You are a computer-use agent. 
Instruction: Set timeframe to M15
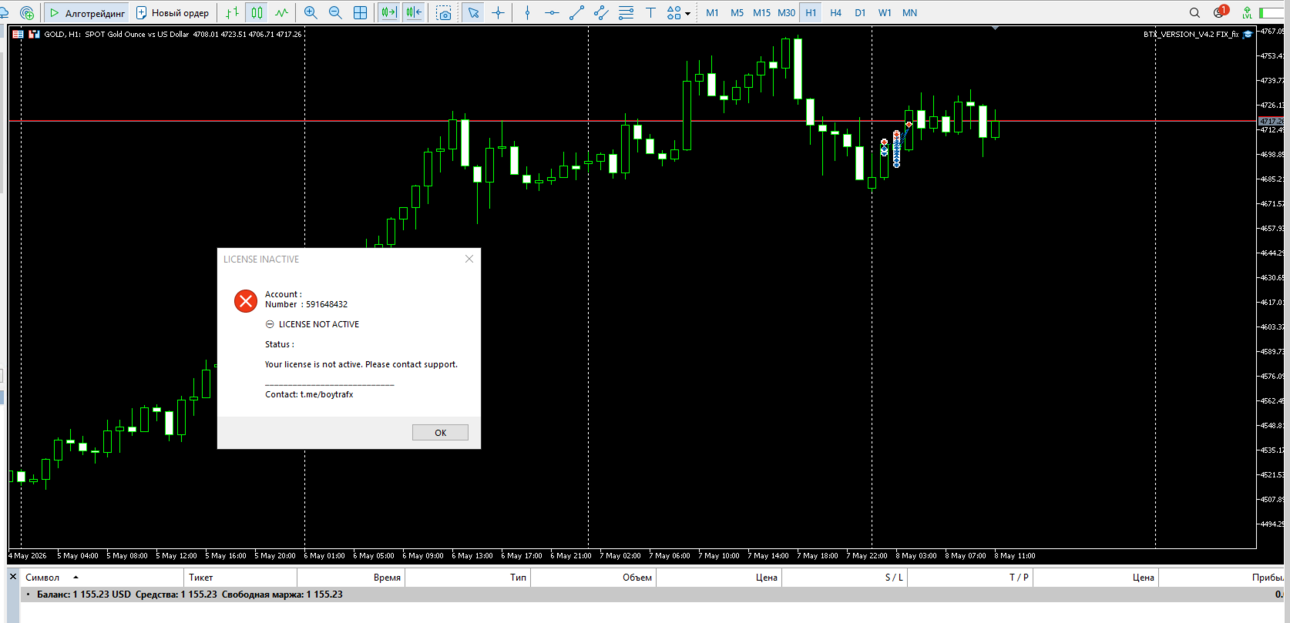click(762, 13)
